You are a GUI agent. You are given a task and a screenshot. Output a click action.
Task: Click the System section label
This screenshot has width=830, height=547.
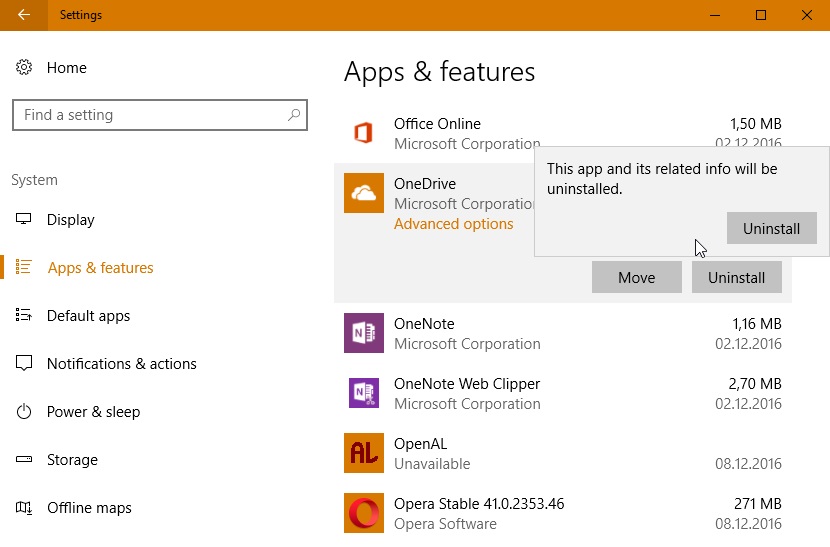pos(34,180)
